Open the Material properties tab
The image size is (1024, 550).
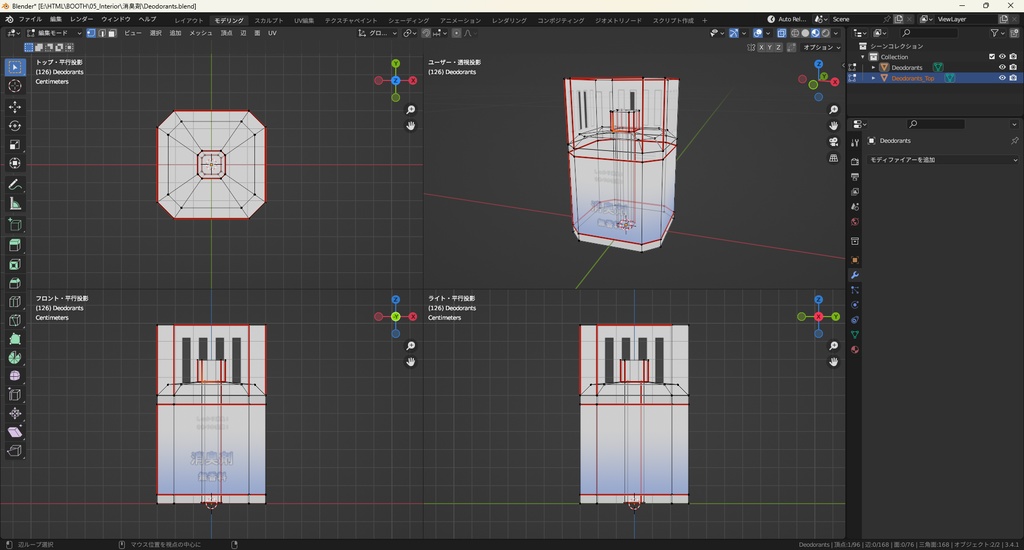click(x=855, y=349)
